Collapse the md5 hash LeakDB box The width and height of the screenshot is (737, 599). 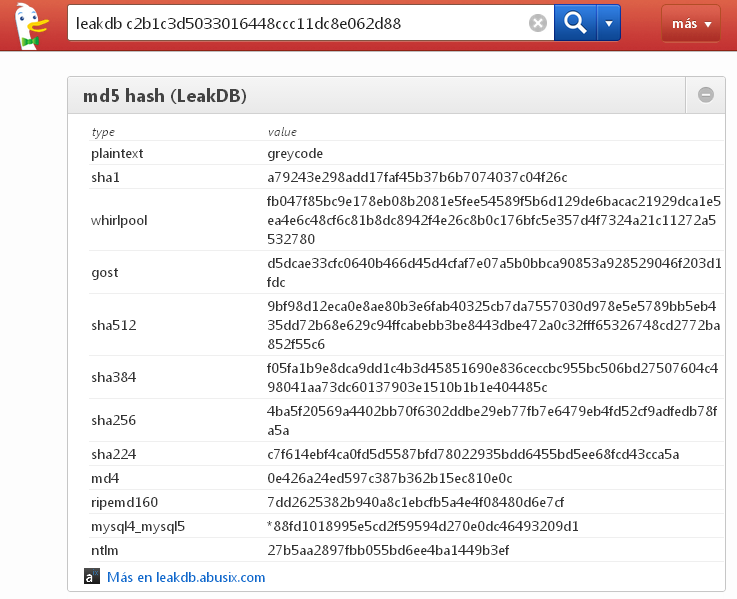pos(706,95)
